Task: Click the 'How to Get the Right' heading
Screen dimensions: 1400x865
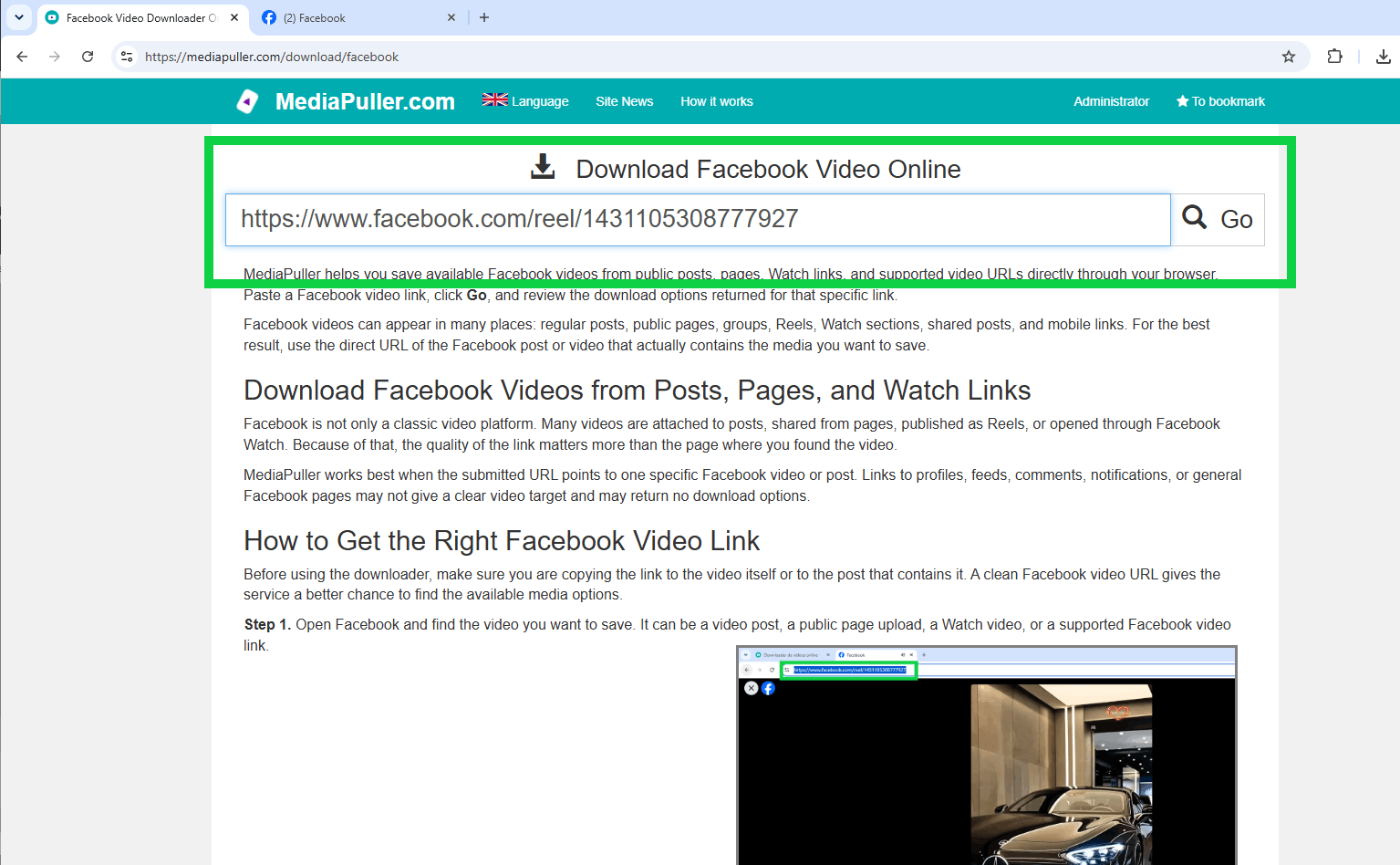Action: pyautogui.click(x=502, y=540)
